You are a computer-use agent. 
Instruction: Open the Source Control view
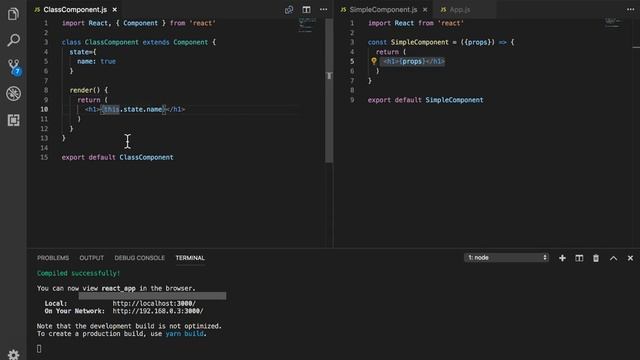tap(14, 67)
